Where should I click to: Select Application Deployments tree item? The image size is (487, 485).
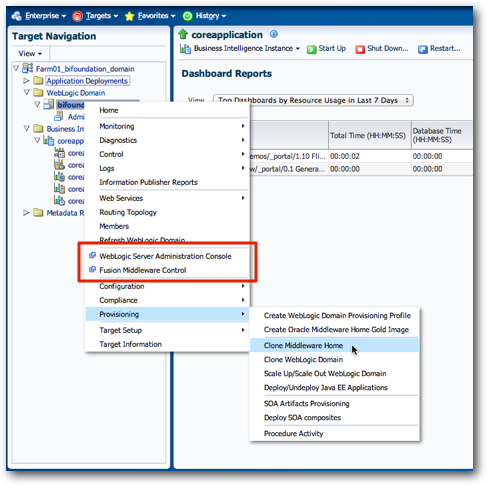(x=87, y=81)
